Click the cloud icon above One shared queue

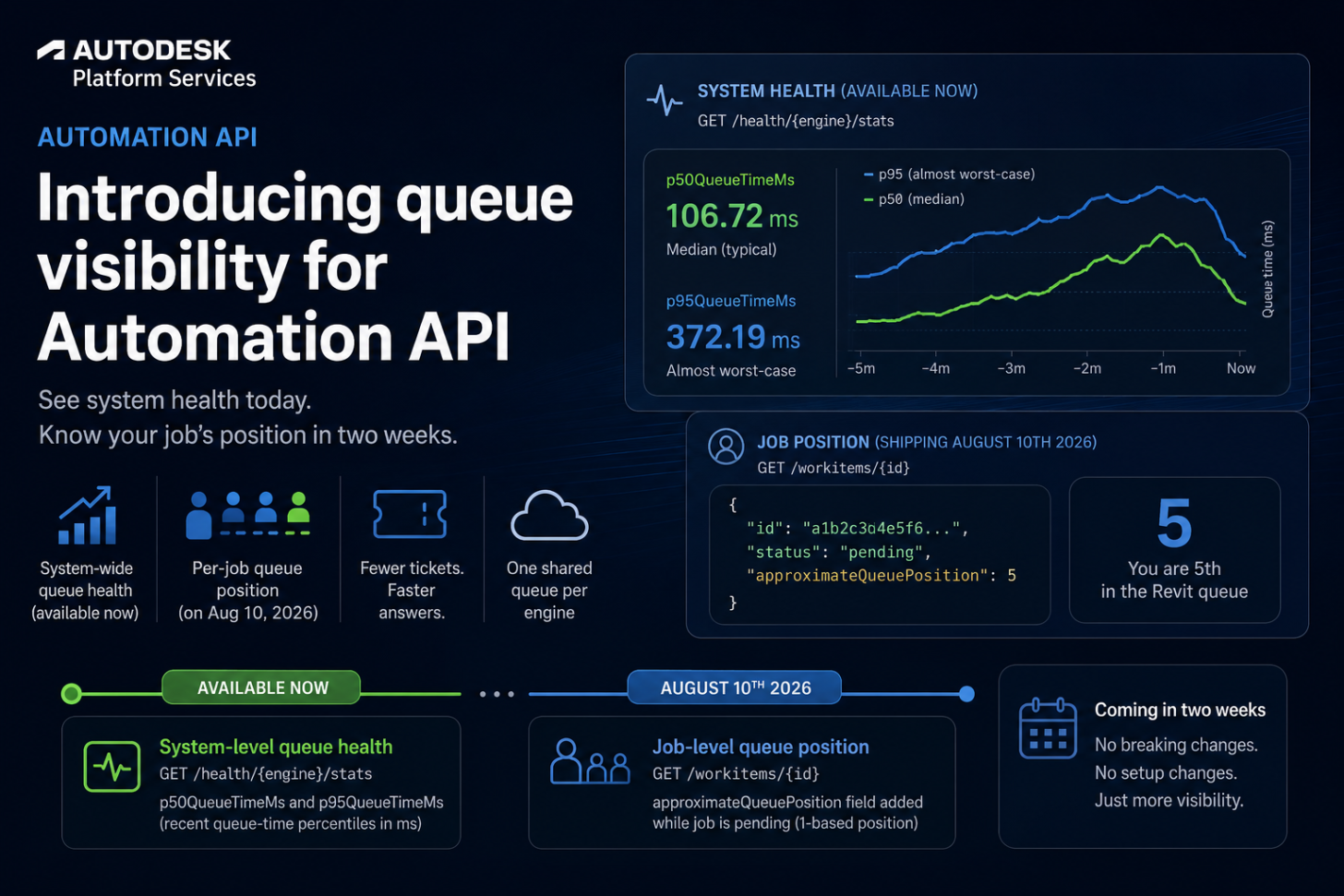click(x=549, y=516)
